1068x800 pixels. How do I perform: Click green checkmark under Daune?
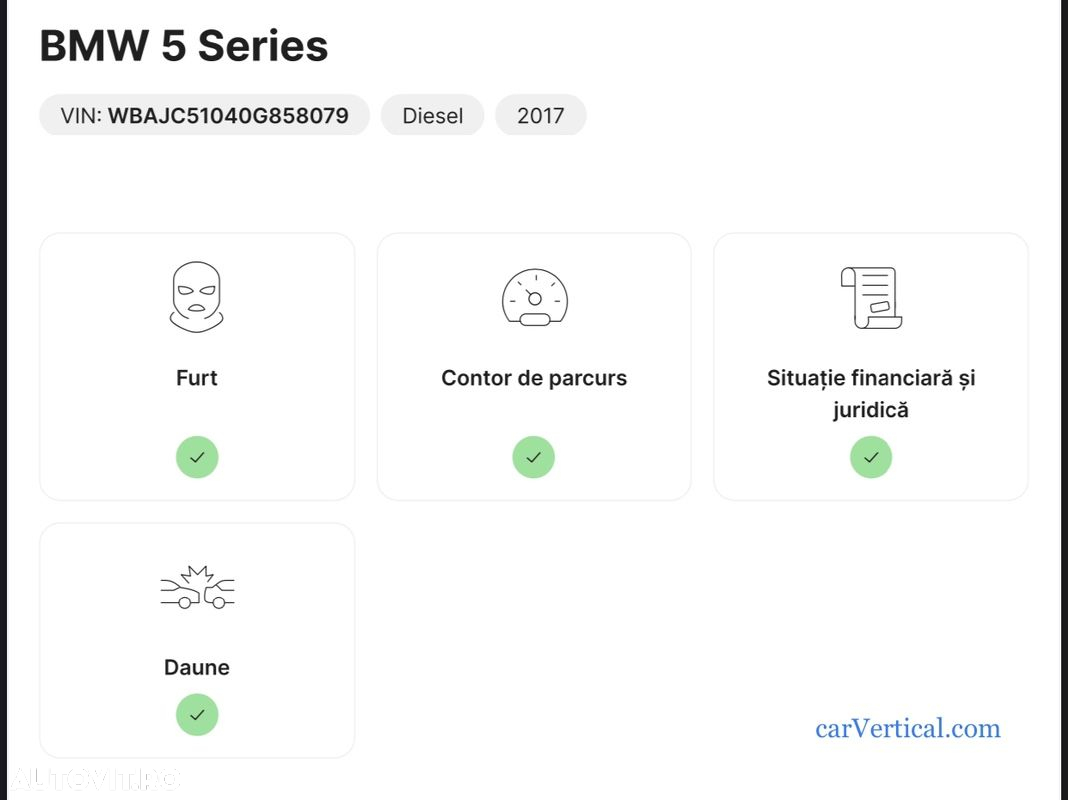[197, 714]
